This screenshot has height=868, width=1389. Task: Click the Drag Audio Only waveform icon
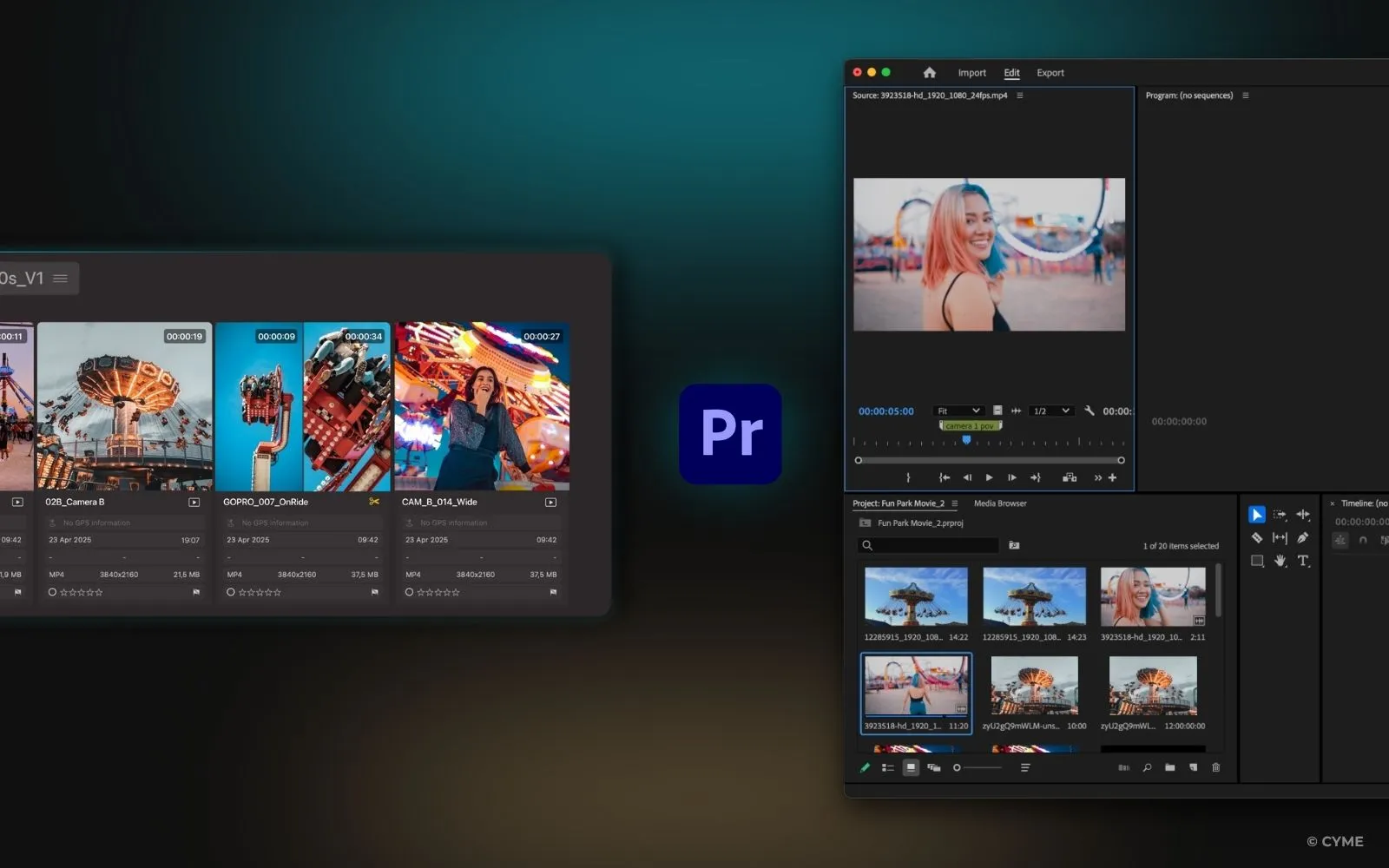(x=1016, y=411)
